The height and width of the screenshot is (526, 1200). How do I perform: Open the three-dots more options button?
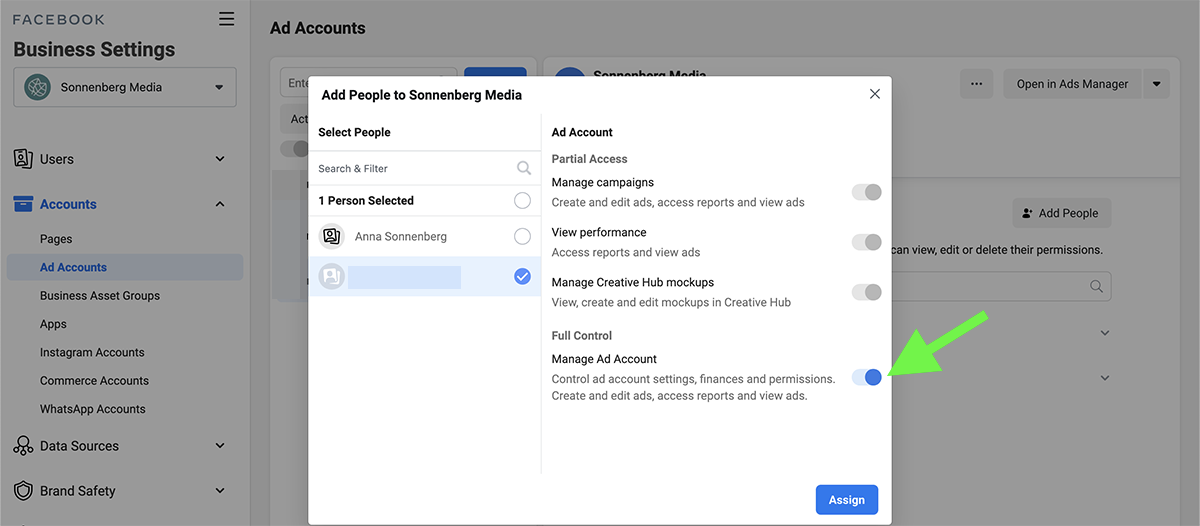(x=977, y=84)
